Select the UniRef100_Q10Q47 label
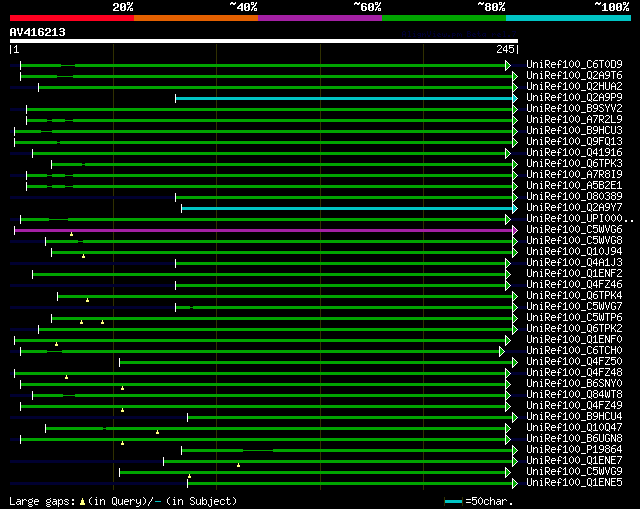Screen dimensions: 640x509 pyautogui.click(x=574, y=428)
